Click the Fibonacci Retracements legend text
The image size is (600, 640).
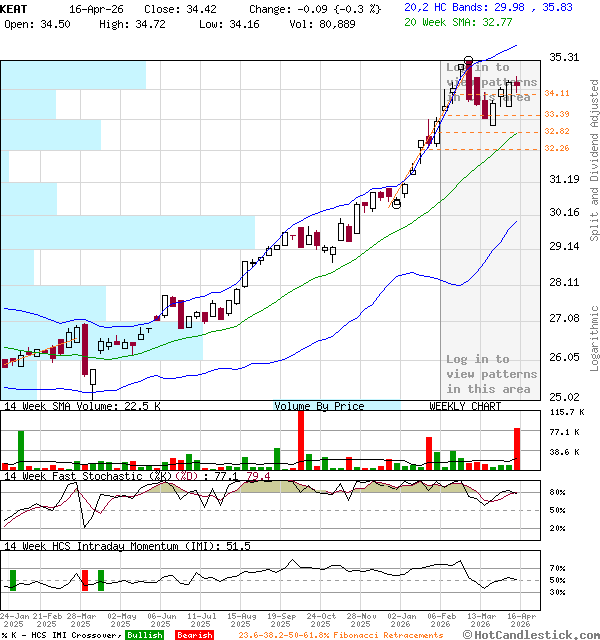pyautogui.click(x=341, y=635)
